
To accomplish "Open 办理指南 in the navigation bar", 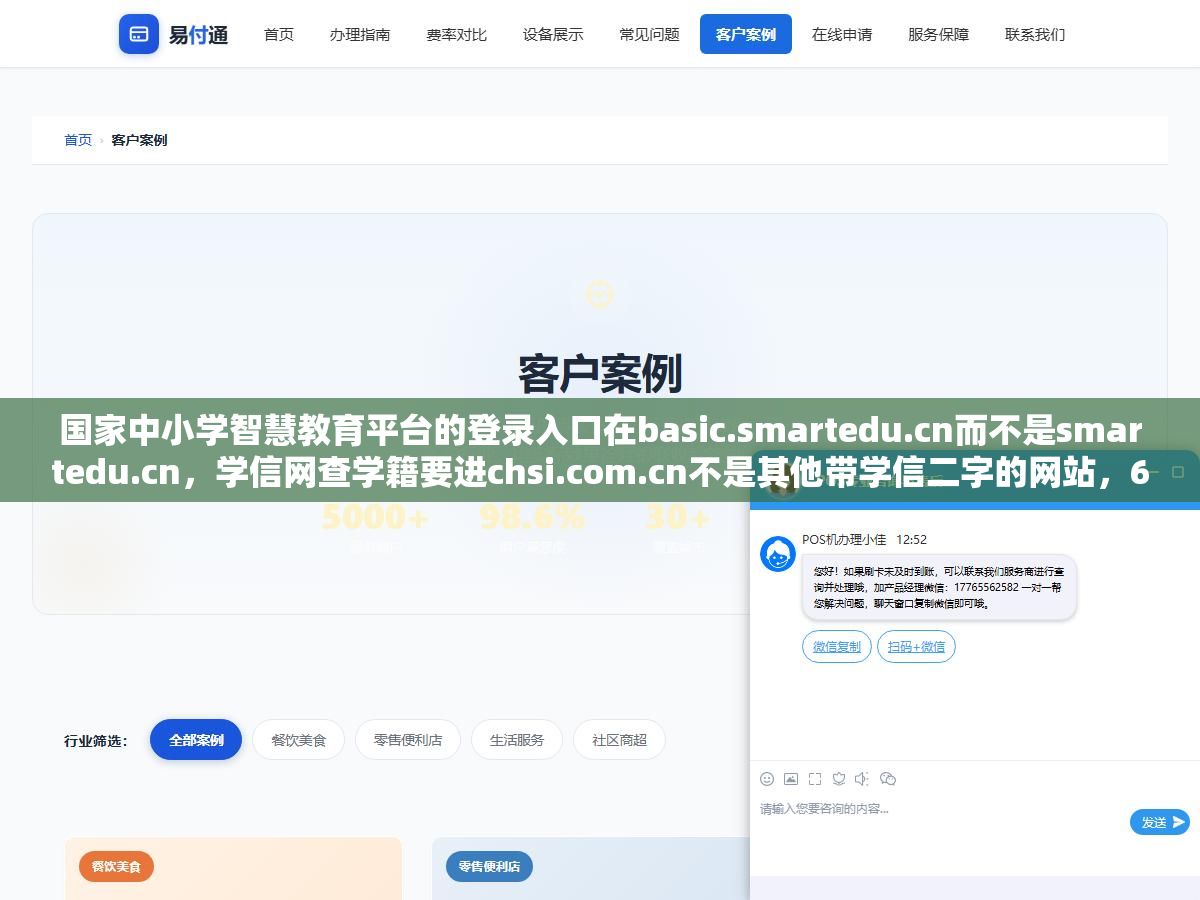I will pyautogui.click(x=360, y=34).
